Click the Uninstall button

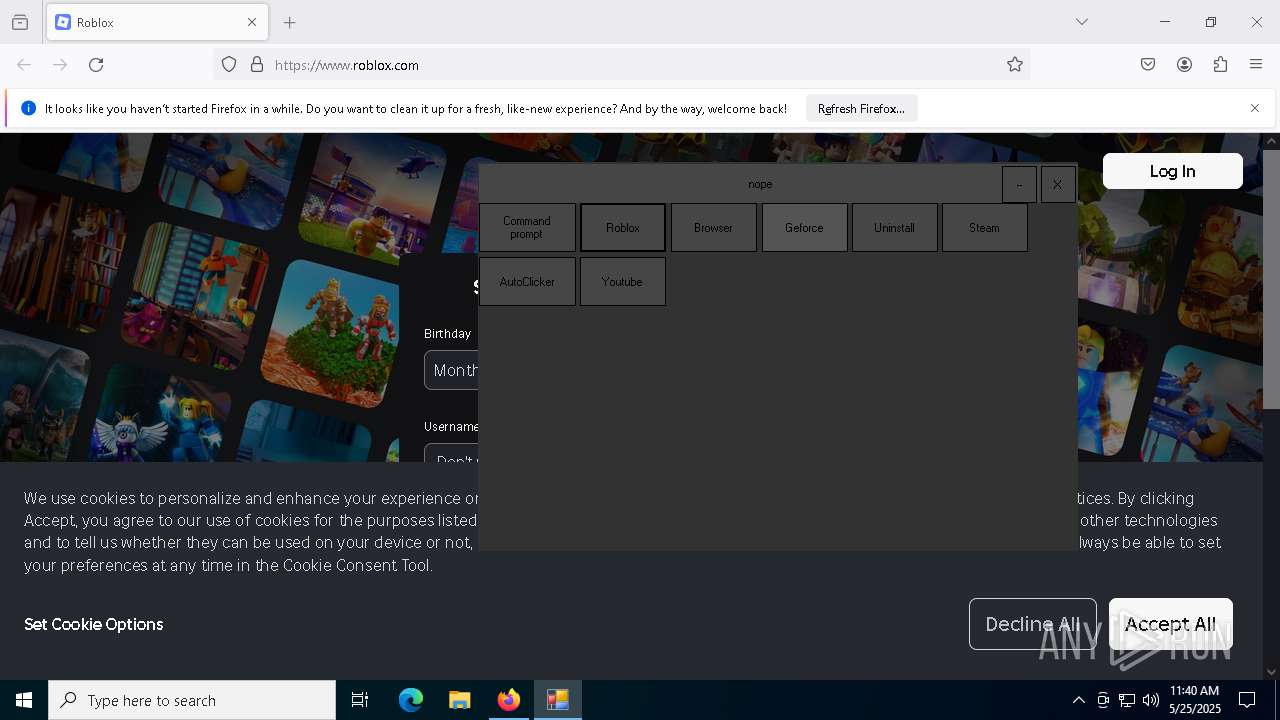click(x=894, y=228)
